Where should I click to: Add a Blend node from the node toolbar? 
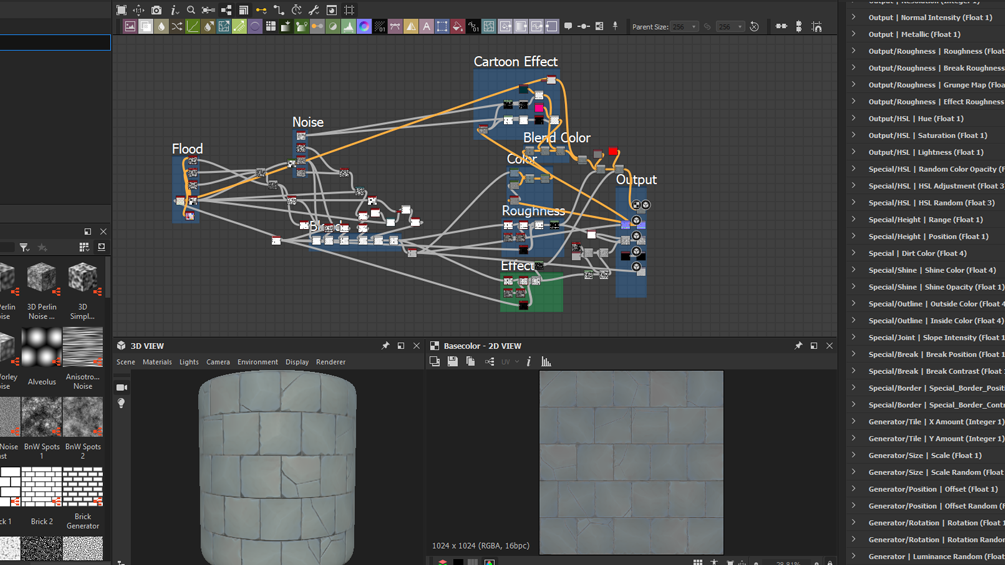click(145, 26)
